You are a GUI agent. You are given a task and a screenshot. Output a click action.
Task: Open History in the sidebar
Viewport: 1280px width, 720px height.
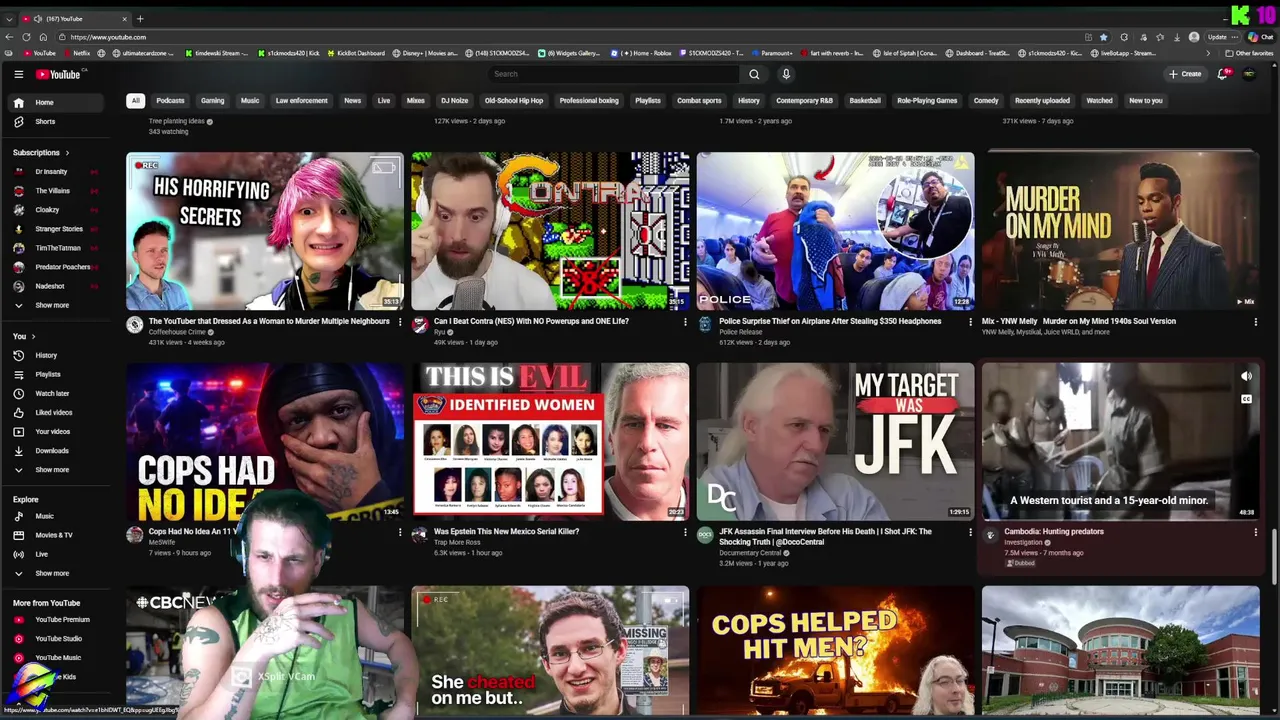[x=58, y=355]
